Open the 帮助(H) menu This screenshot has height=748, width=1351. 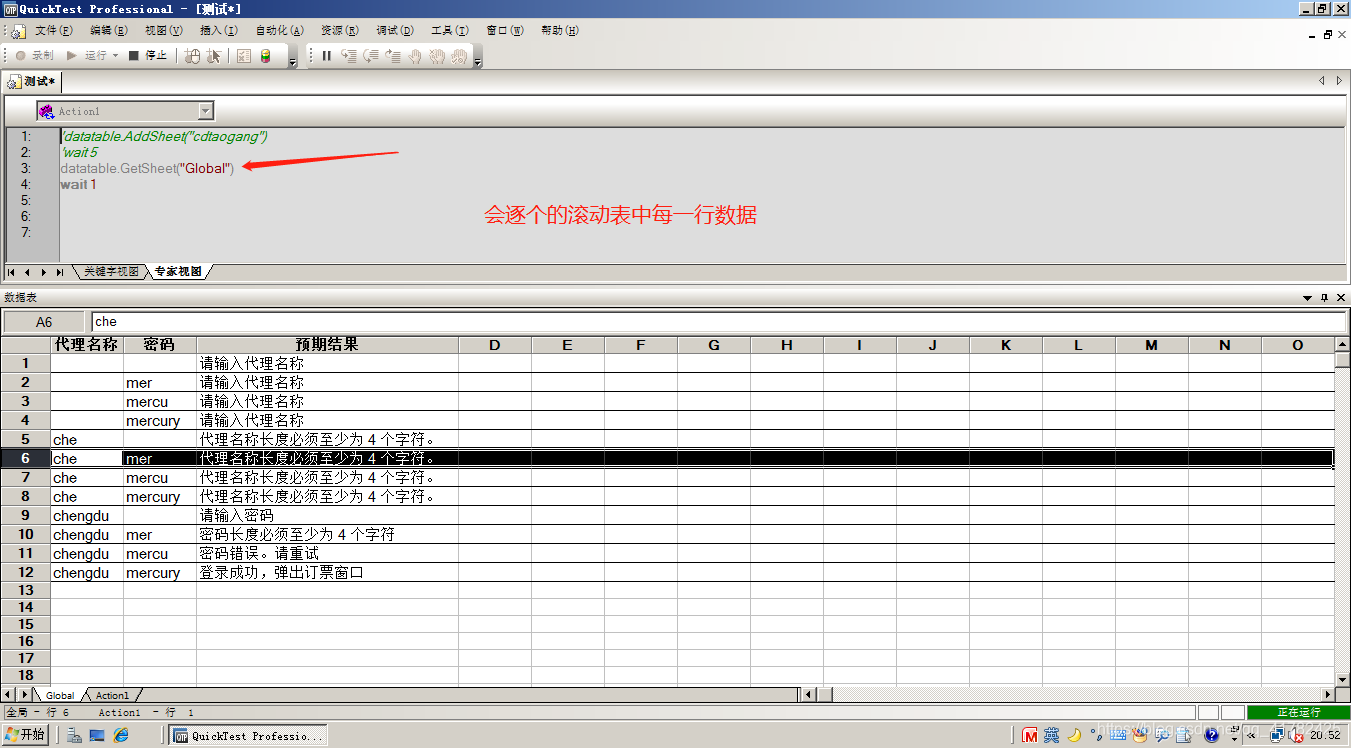(x=559, y=31)
